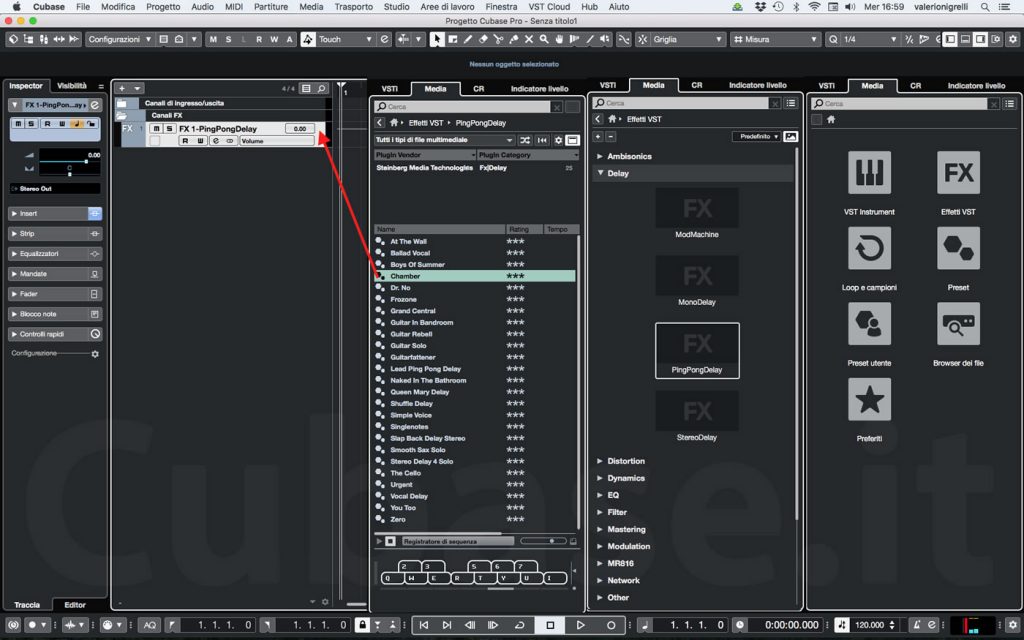Viewport: 1024px width, 640px height.
Task: Solo the FX 1-PingPongDelay track
Action: [169, 129]
